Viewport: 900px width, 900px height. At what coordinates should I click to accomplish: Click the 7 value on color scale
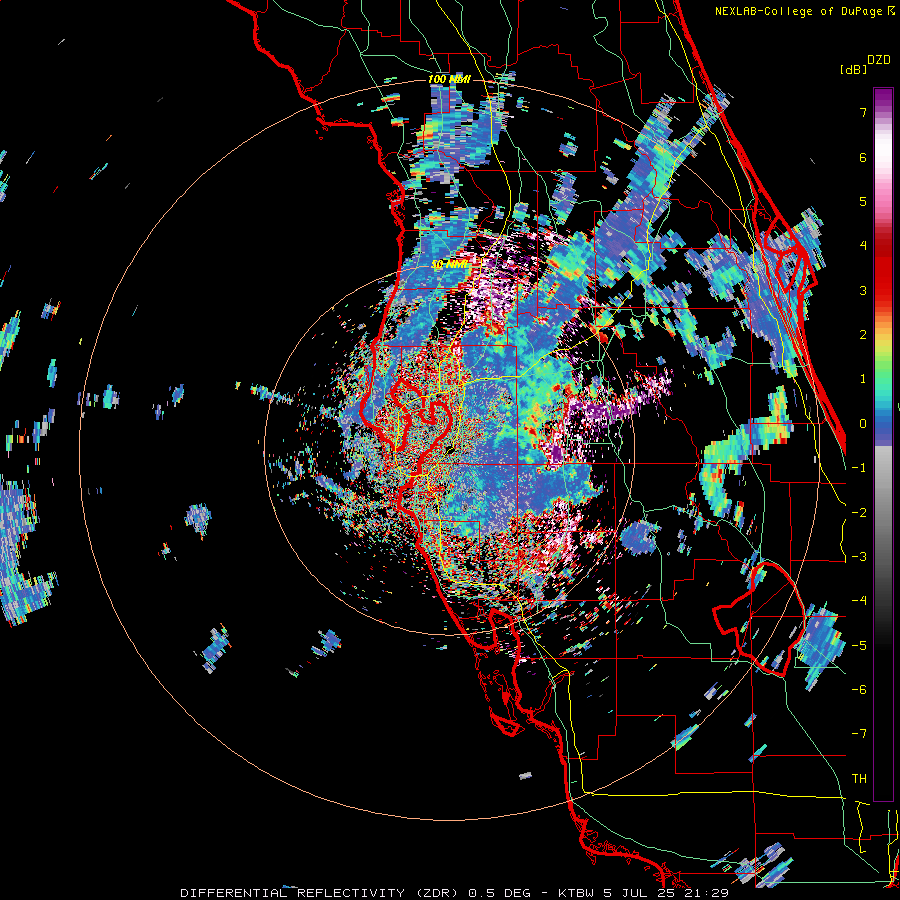click(863, 112)
